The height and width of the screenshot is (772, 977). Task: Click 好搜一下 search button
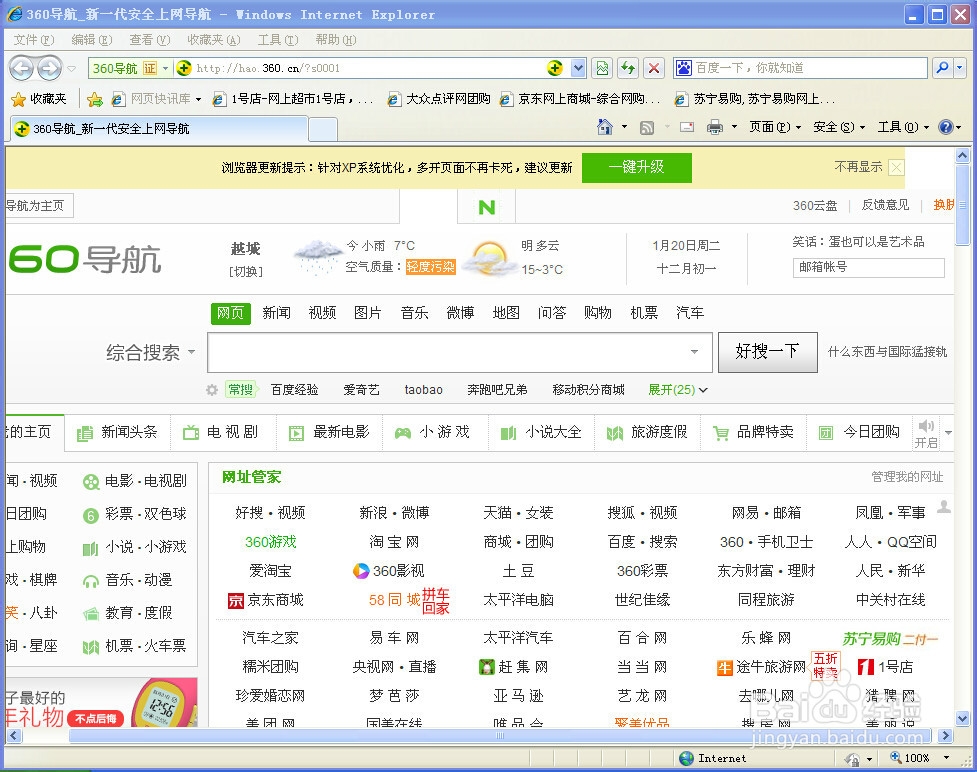768,352
